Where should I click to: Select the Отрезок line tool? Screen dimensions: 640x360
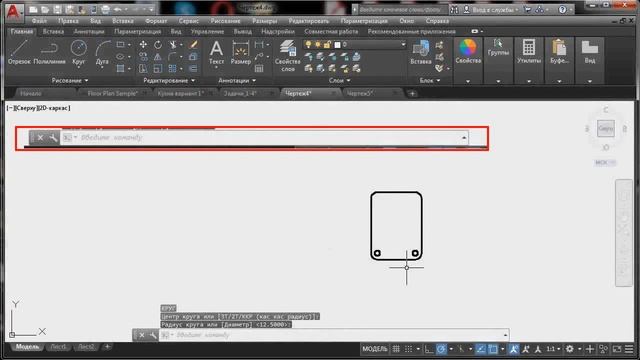point(19,52)
